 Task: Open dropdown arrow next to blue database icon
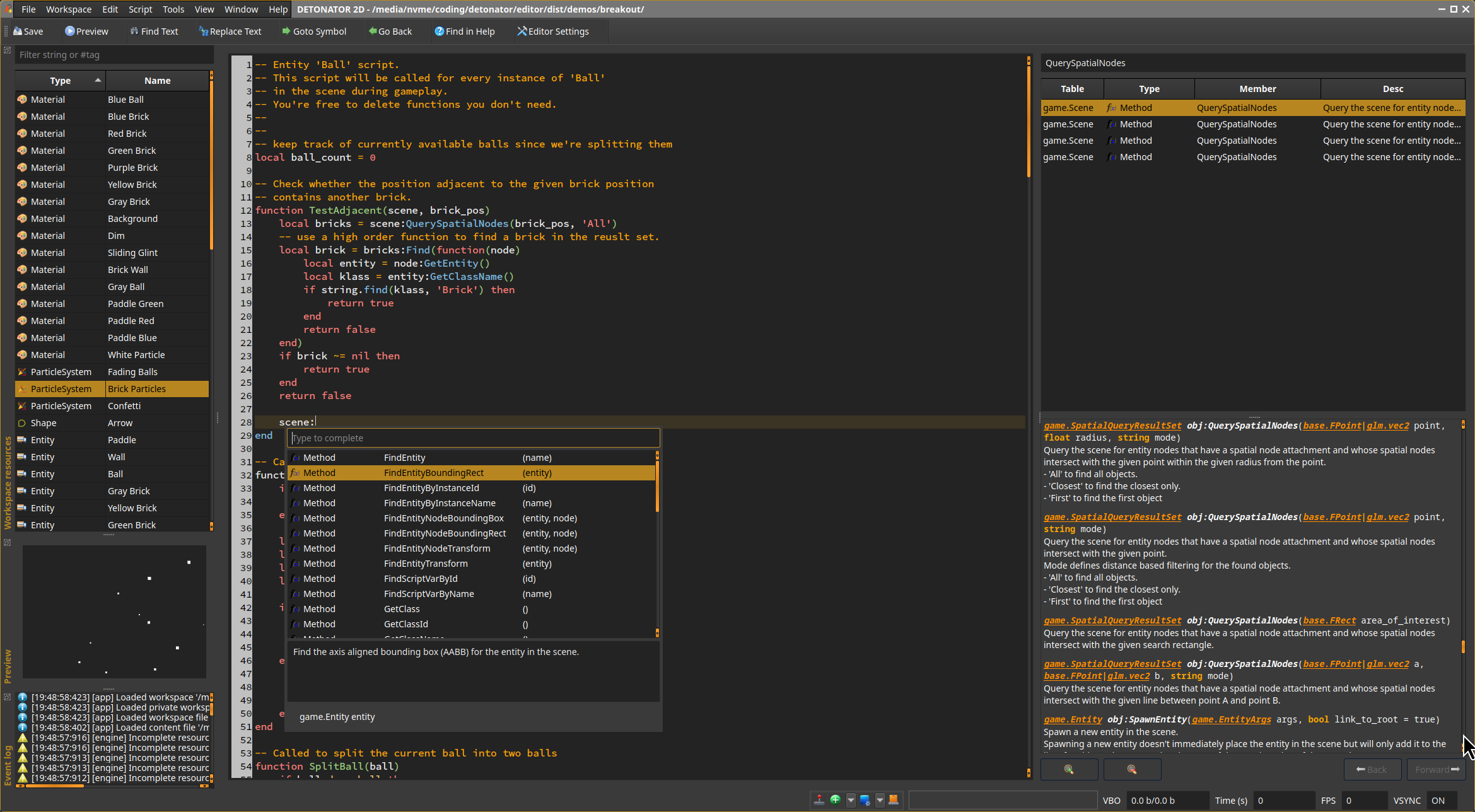coord(880,800)
